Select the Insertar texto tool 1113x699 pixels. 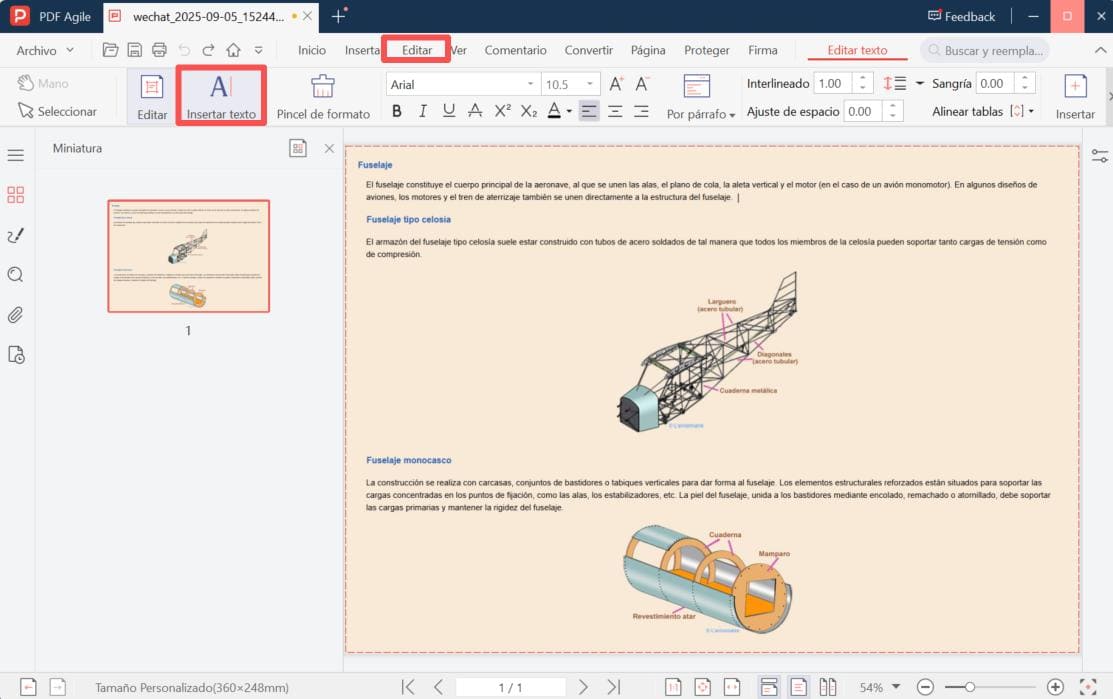click(x=220, y=95)
